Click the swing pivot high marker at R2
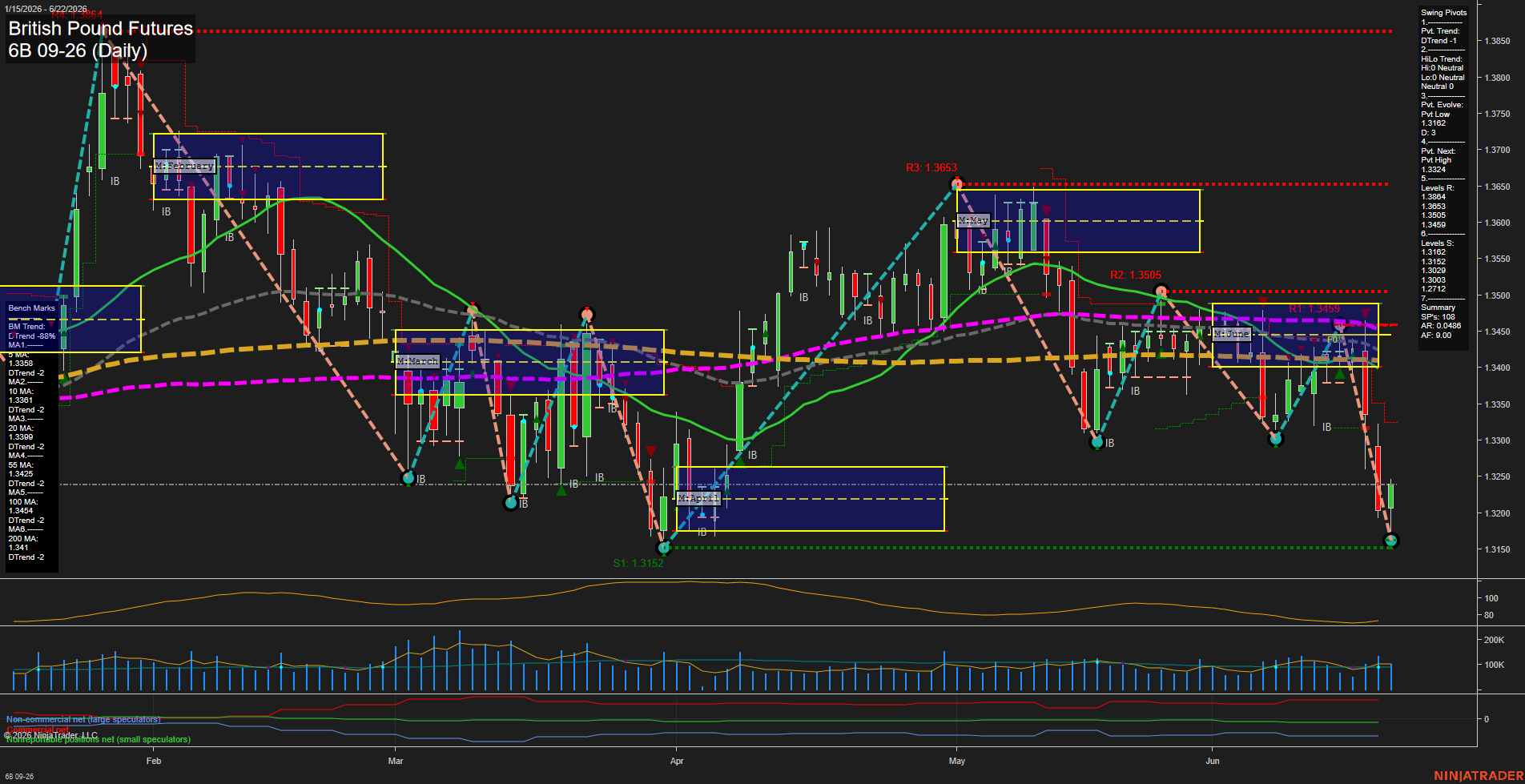Screen dimensions: 1525x784 click(x=1161, y=291)
